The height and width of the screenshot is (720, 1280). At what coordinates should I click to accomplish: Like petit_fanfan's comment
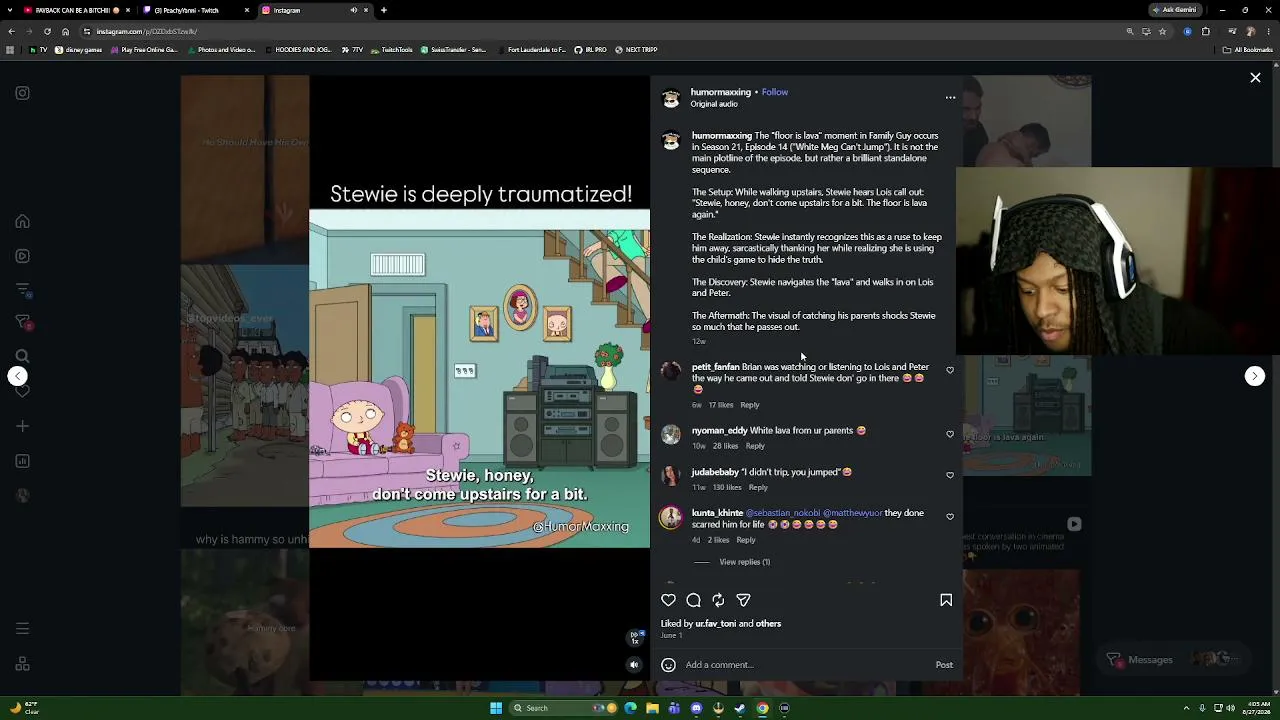(x=950, y=370)
